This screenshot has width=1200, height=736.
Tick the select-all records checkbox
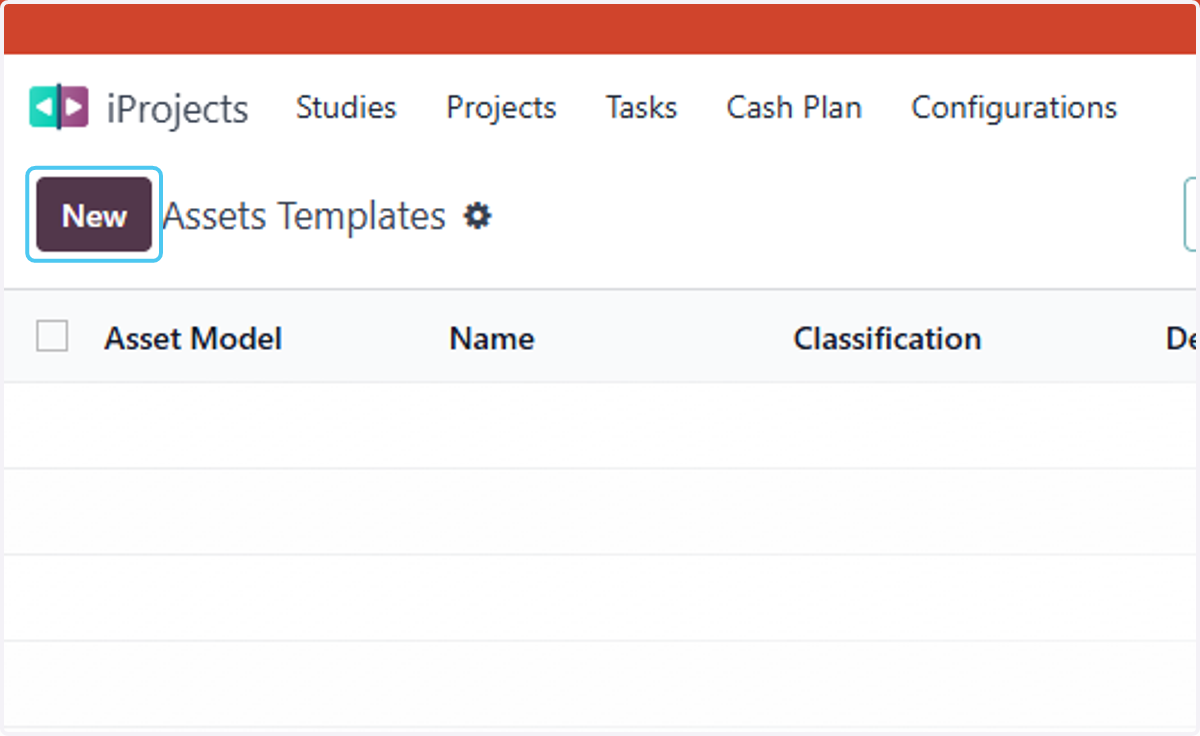(x=52, y=336)
